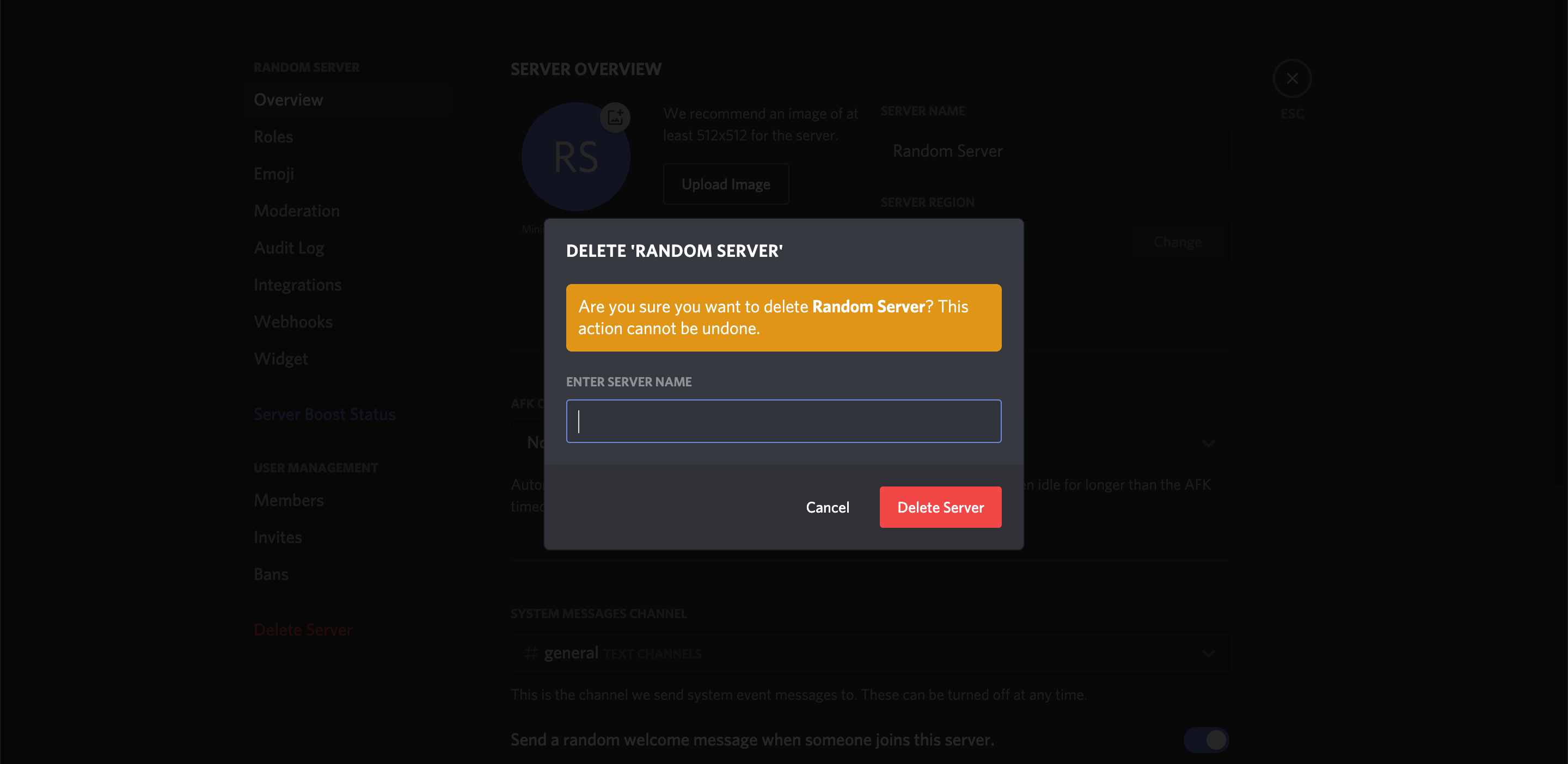The height and width of the screenshot is (764, 1568).
Task: Open the Audit Log section
Action: click(x=289, y=248)
